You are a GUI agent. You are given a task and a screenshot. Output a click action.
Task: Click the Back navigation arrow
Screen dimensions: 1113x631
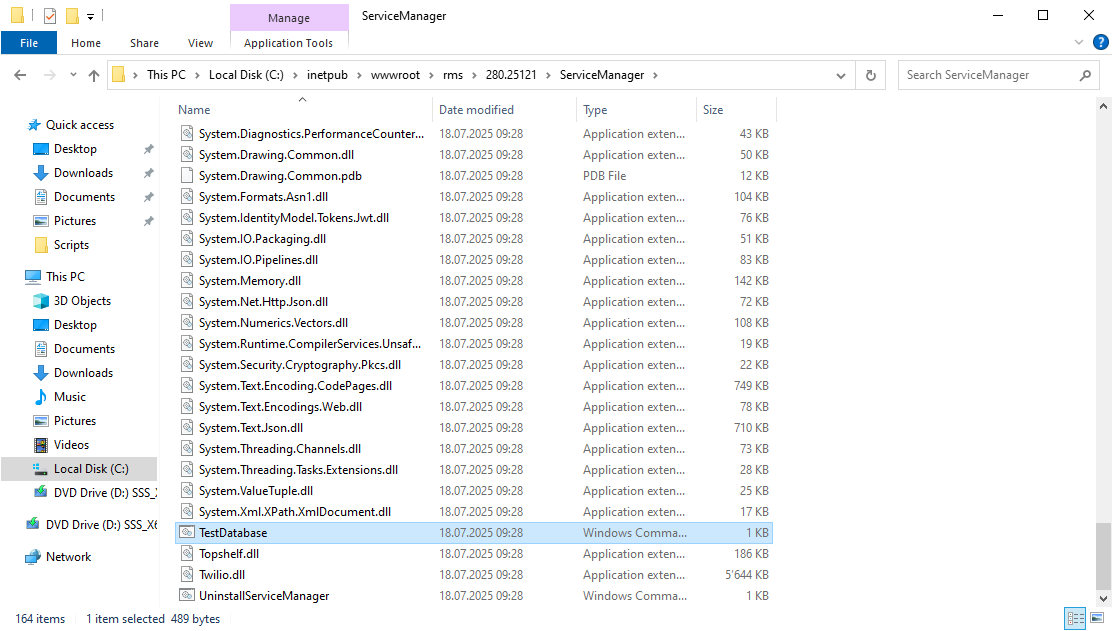(20, 75)
